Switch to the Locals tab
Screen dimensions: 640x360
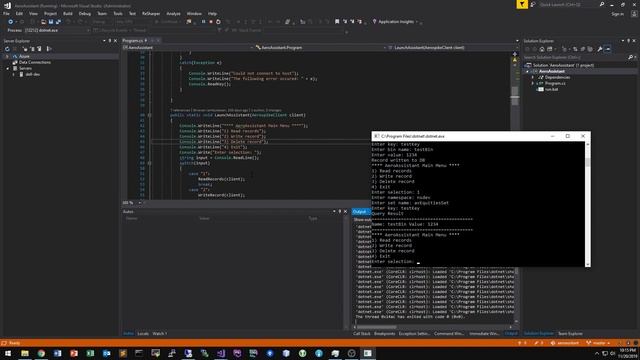(x=143, y=334)
